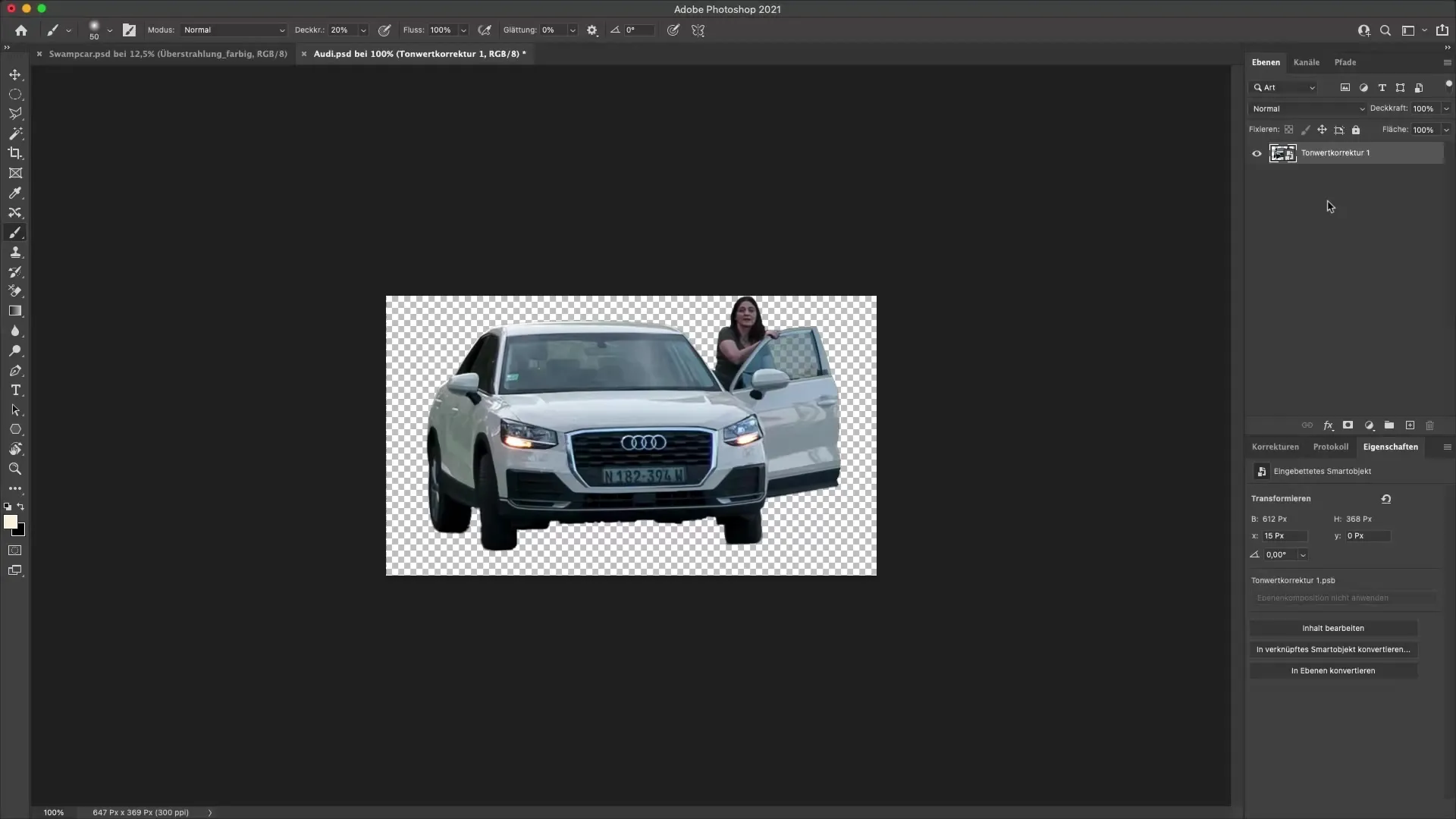Click the Inhalt bearbeiten button

tap(1334, 628)
